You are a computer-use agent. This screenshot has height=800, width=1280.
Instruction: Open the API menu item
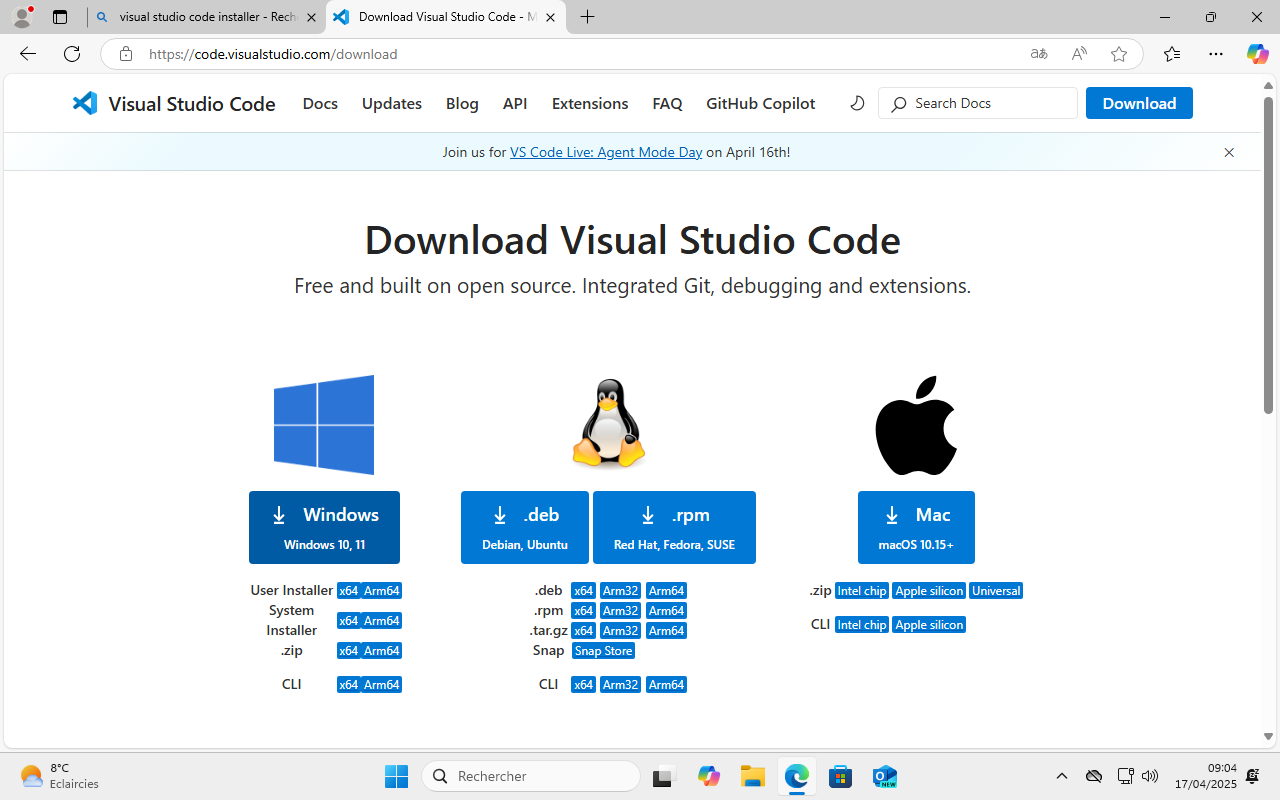(x=515, y=103)
